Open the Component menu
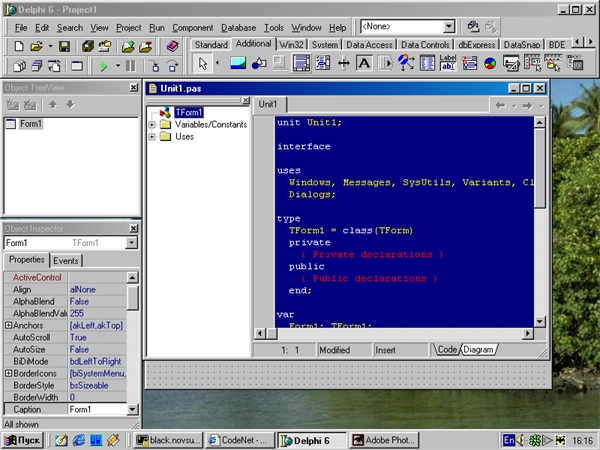Screen dimensions: 600x450 (195, 28)
